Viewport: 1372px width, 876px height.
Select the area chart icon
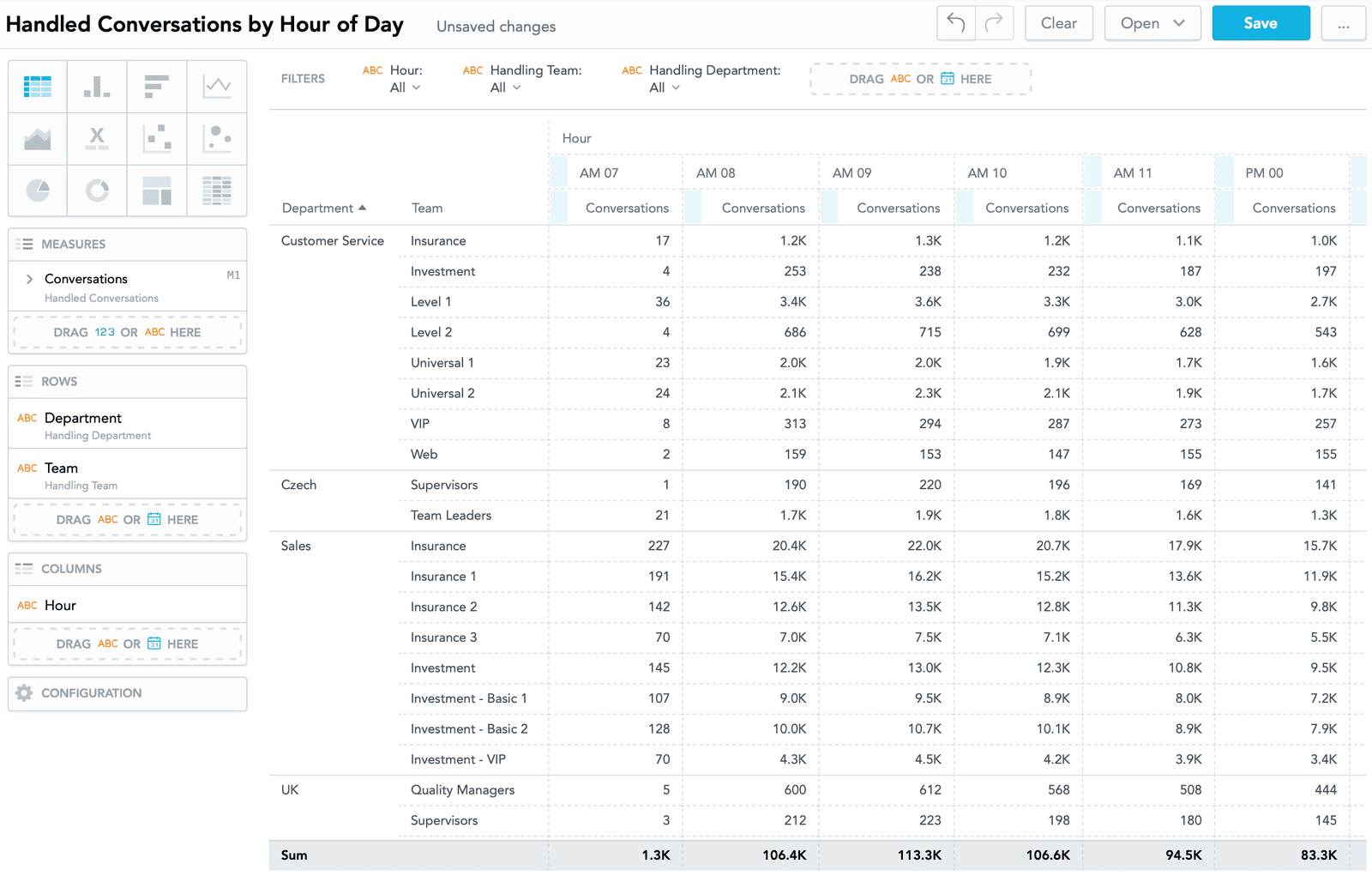click(37, 138)
